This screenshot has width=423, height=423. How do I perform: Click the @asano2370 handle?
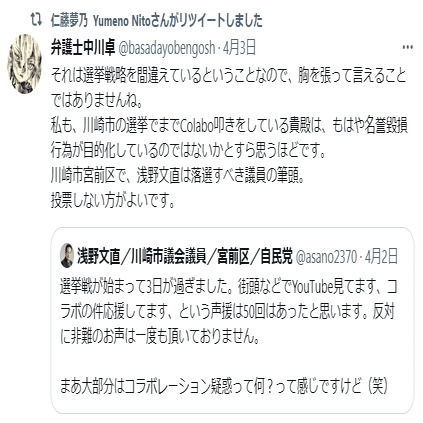[x=326, y=257]
